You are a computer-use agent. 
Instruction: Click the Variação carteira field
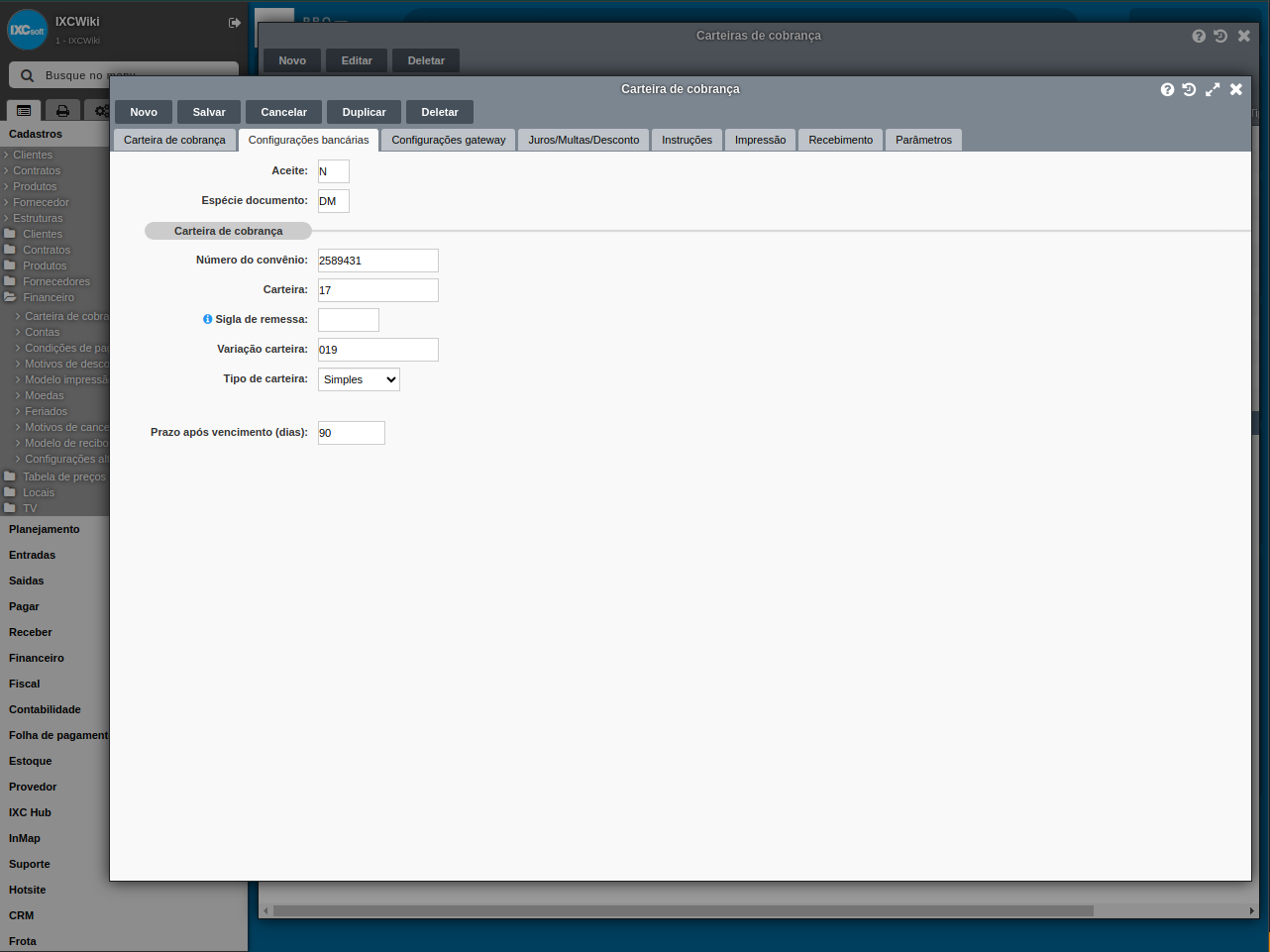pos(378,350)
